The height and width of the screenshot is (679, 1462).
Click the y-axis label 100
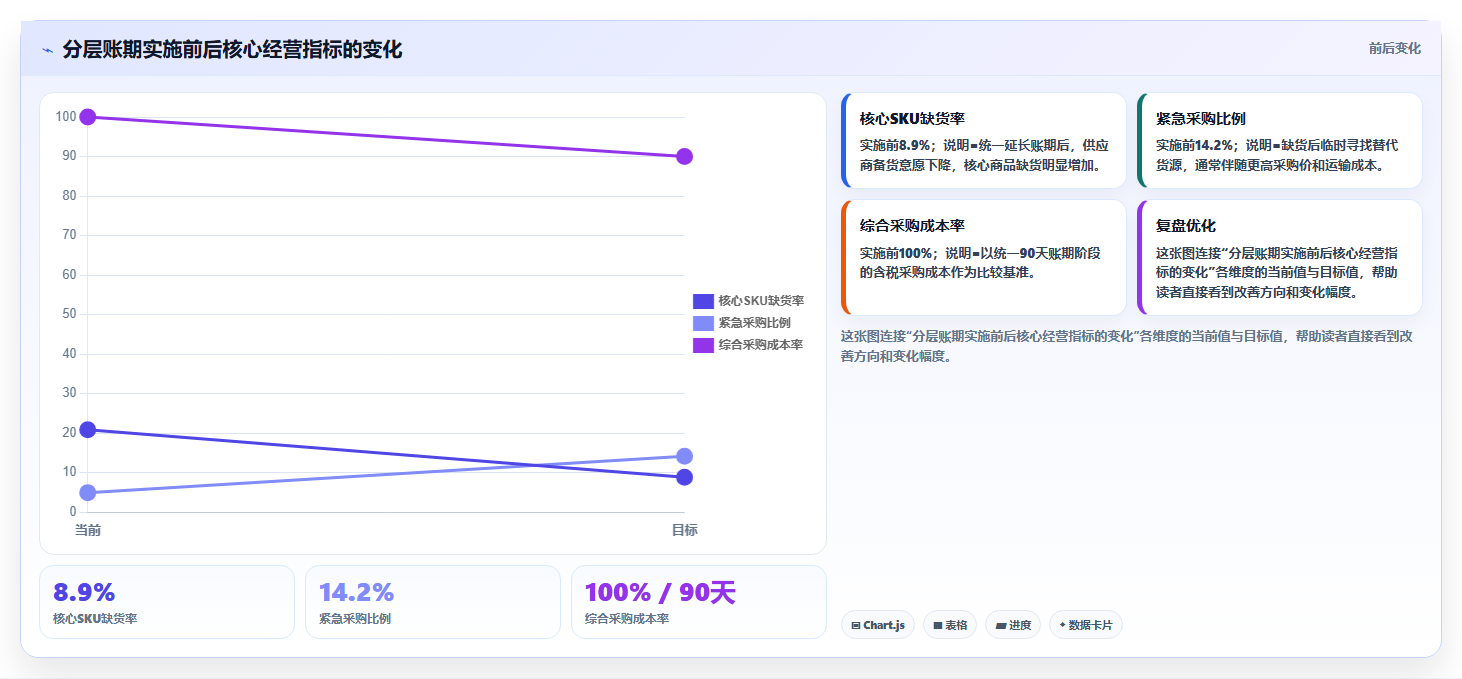(66, 117)
